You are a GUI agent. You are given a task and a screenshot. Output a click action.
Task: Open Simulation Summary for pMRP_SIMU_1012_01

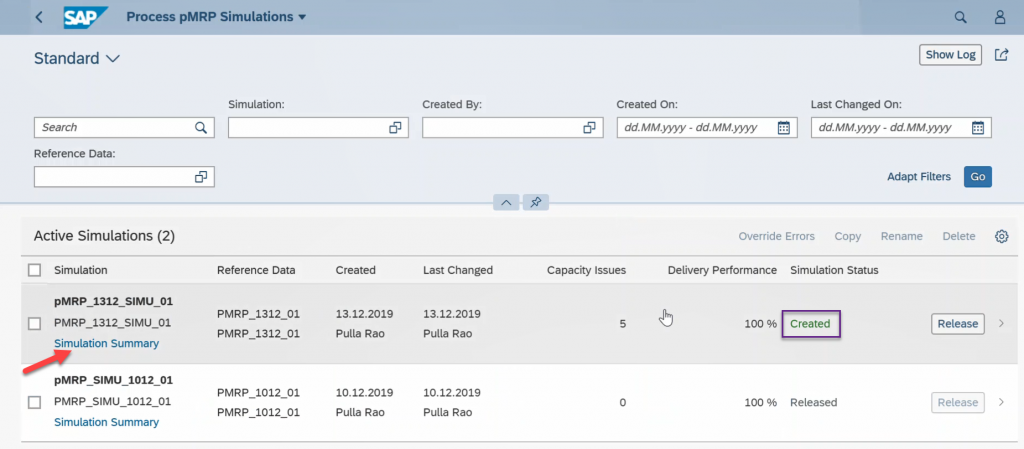106,422
